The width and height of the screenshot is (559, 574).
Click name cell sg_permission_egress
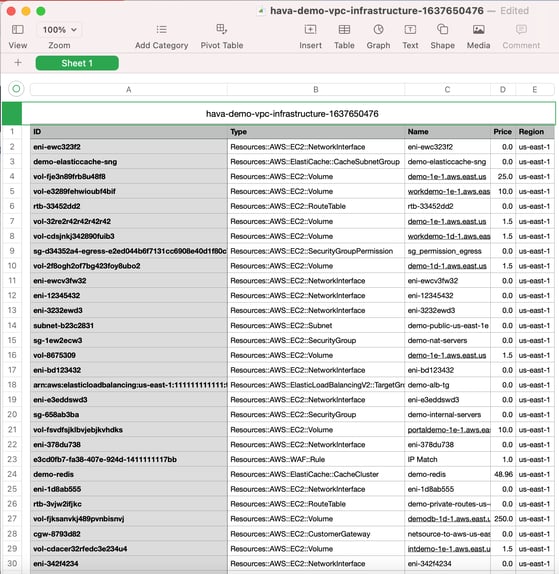point(447,251)
